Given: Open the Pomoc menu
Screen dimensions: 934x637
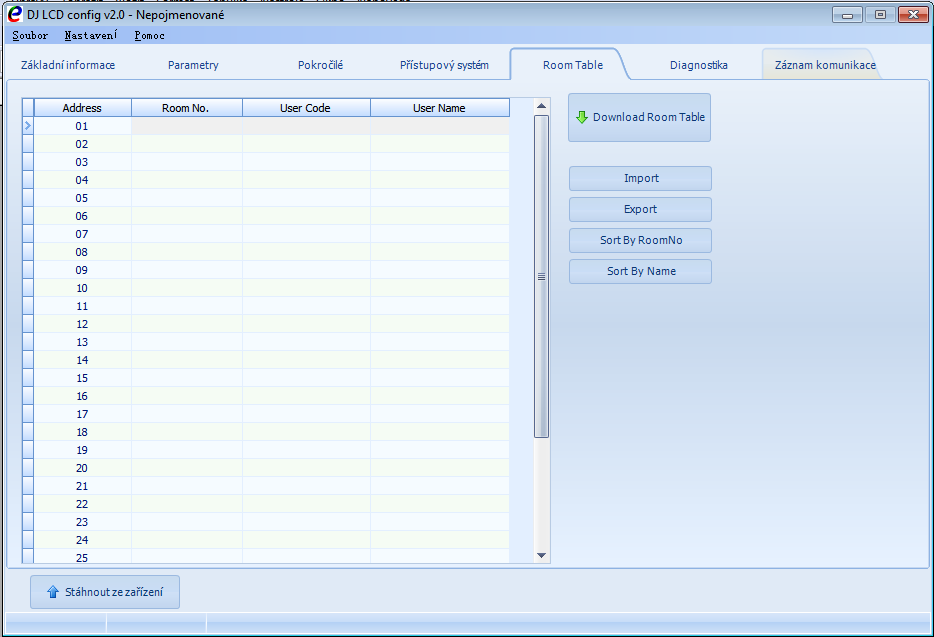Looking at the screenshot, I should pos(149,35).
